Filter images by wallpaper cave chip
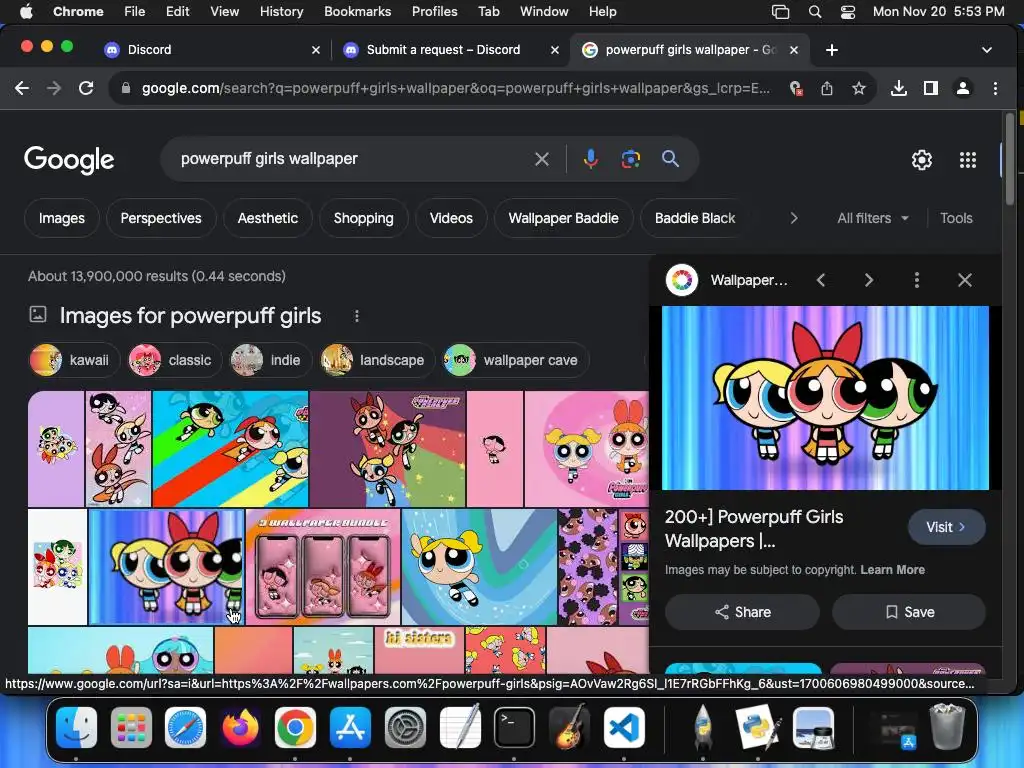Screen dimensions: 1024x768 tap(515, 360)
